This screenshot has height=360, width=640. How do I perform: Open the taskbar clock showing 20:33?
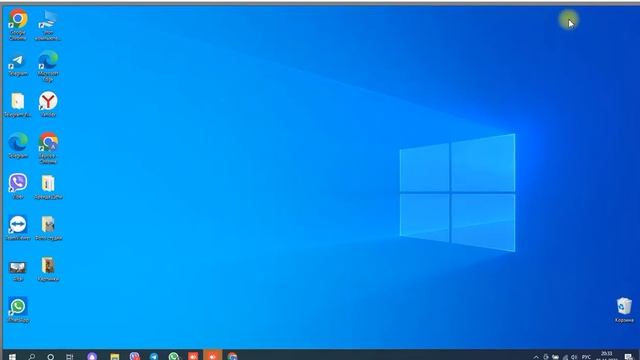pos(607,356)
